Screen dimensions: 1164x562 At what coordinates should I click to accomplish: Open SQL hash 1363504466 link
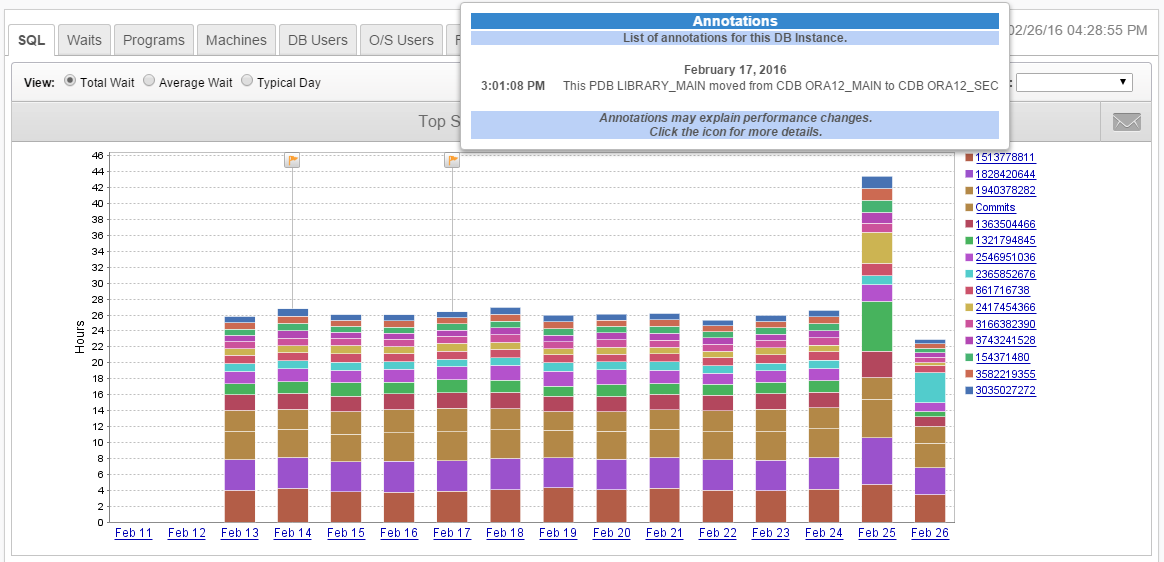coord(1005,224)
